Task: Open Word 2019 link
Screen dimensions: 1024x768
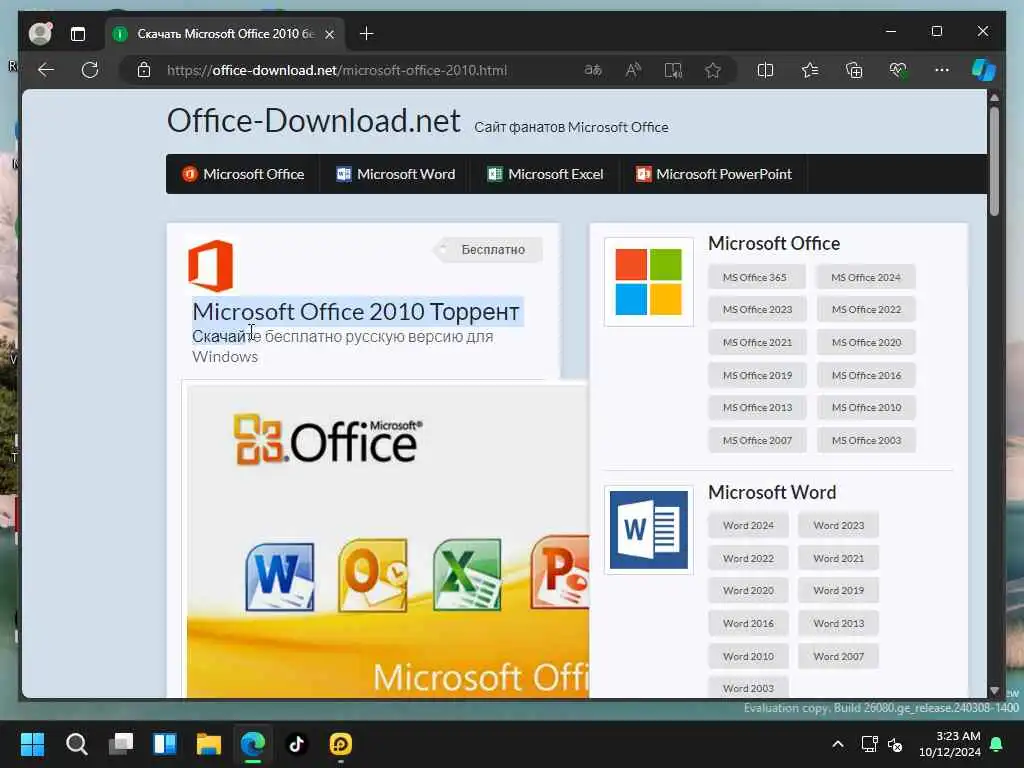Action: [839, 590]
